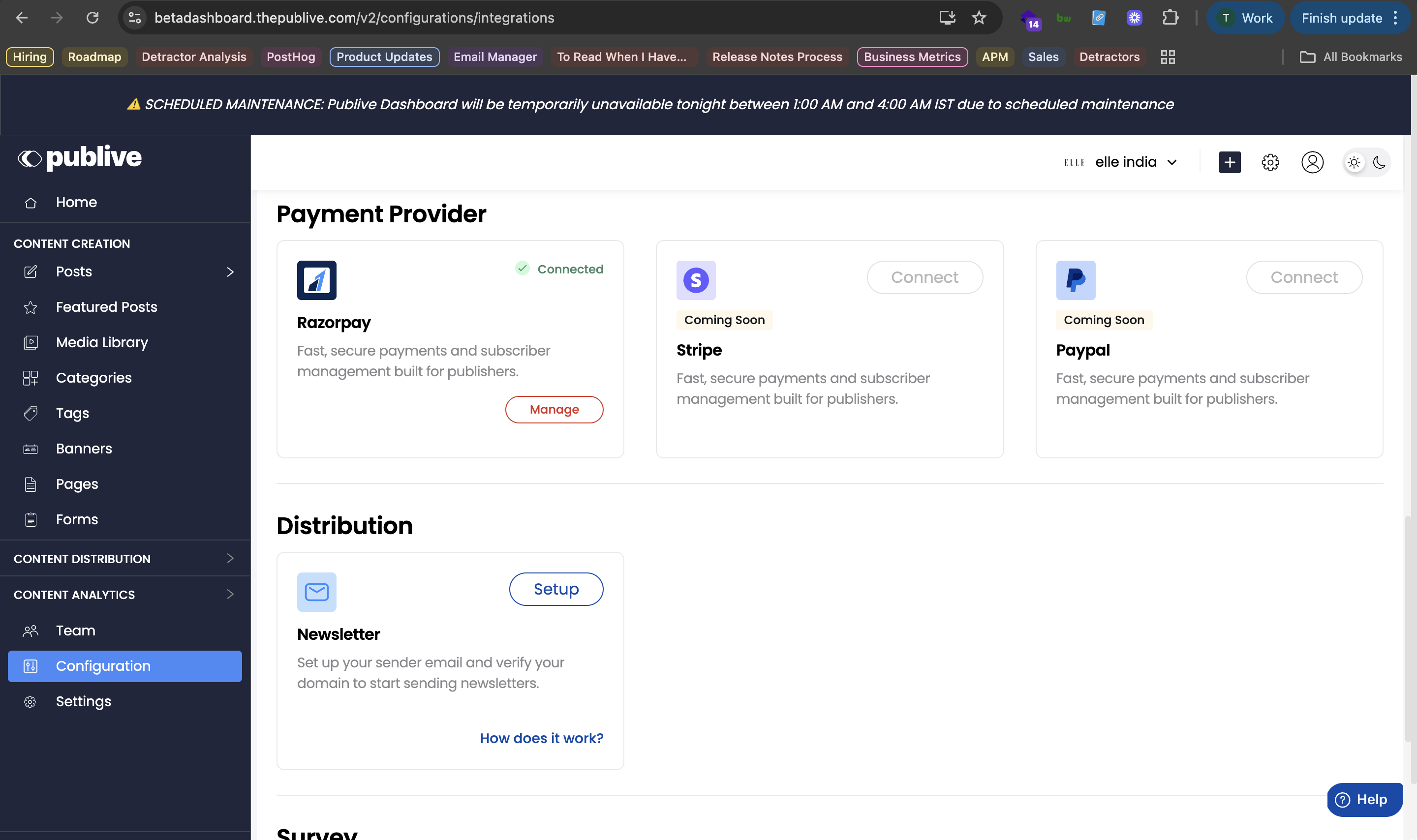Click the Razorpay logo icon
Screen dimensions: 1417x840
point(316,280)
